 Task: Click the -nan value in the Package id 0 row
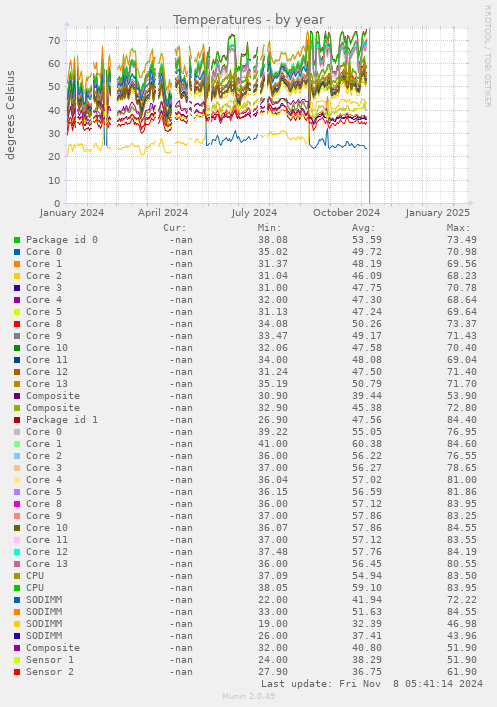click(x=181, y=240)
